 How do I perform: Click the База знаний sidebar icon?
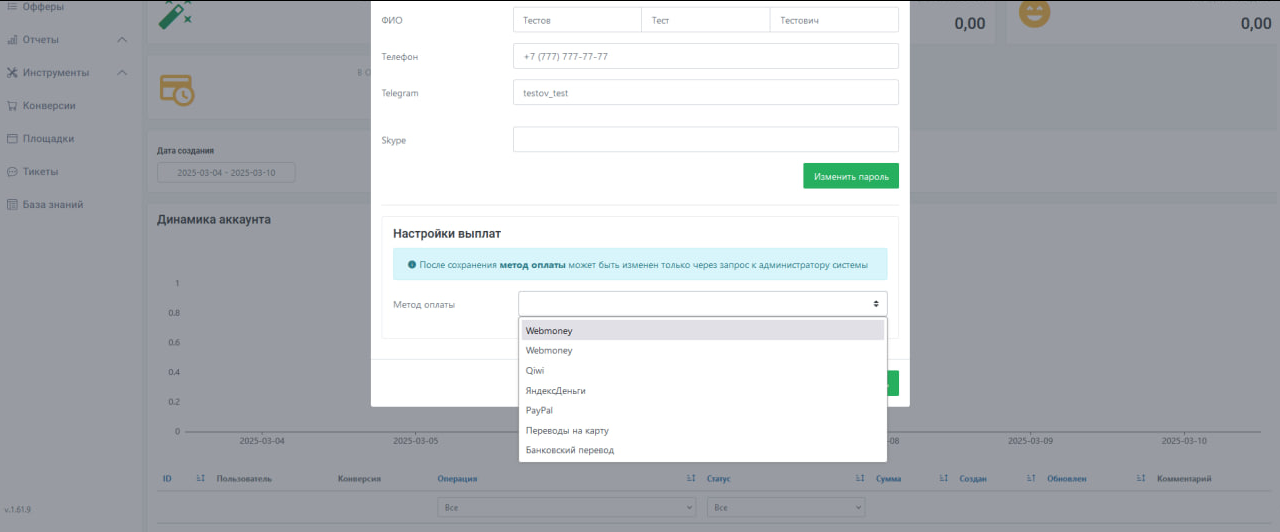pyautogui.click(x=12, y=205)
